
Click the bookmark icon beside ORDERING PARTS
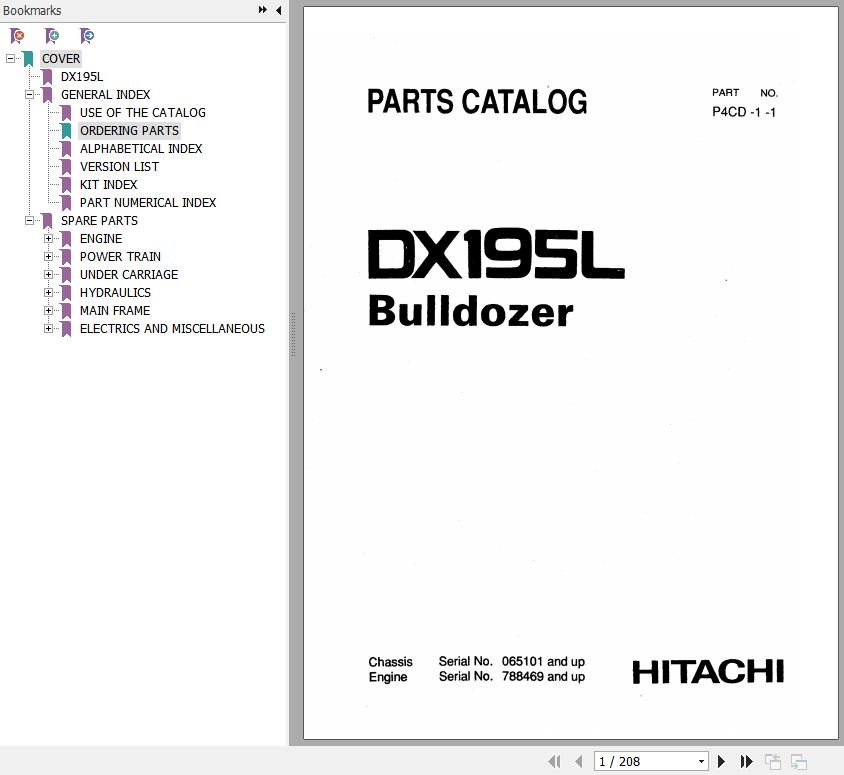[x=66, y=131]
